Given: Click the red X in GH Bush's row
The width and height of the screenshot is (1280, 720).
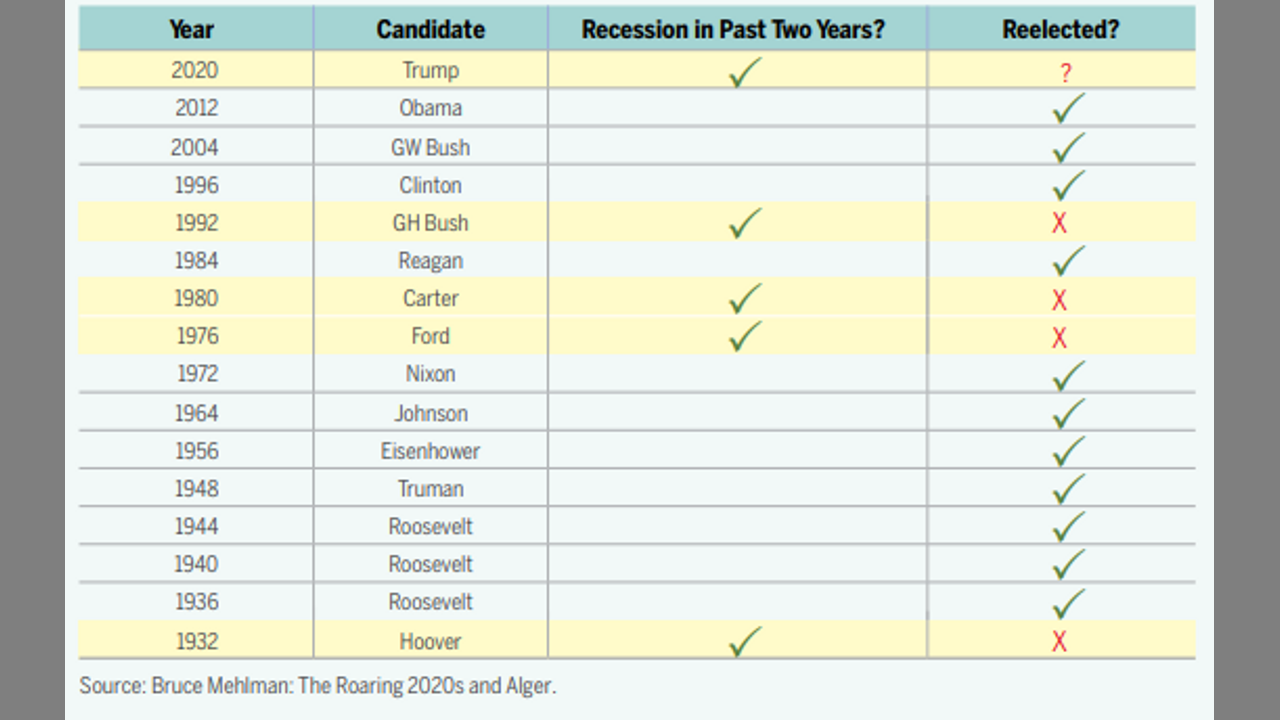Looking at the screenshot, I should [x=1060, y=223].
